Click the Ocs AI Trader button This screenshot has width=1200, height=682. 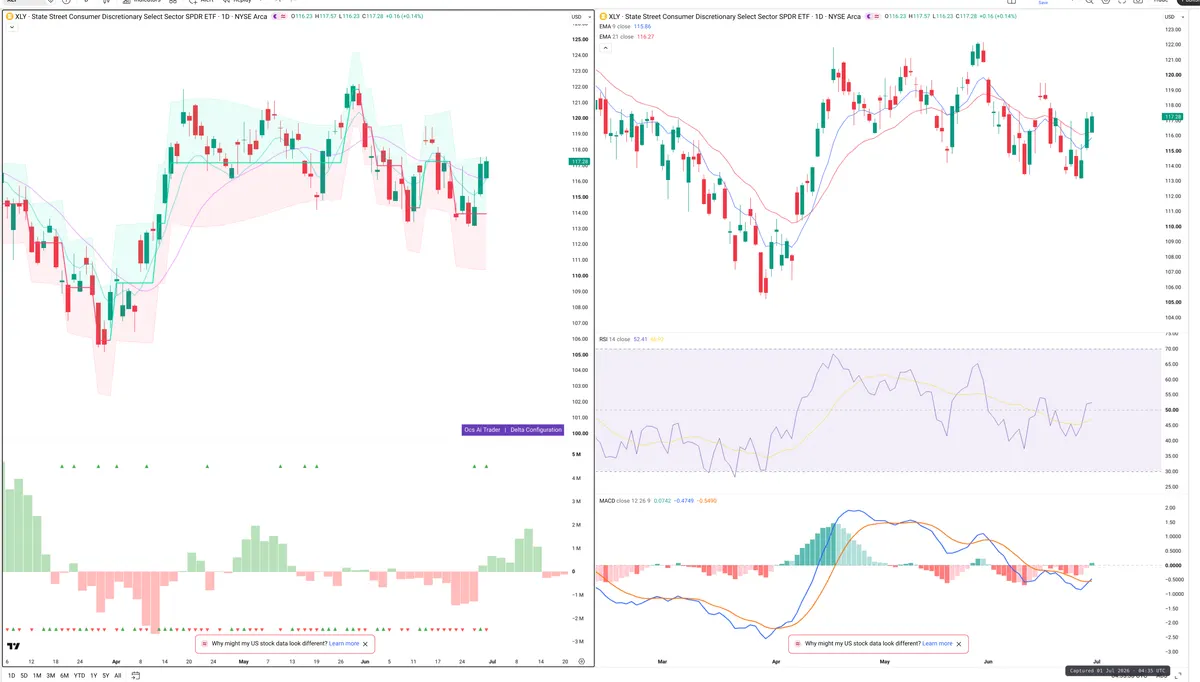pyautogui.click(x=483, y=430)
